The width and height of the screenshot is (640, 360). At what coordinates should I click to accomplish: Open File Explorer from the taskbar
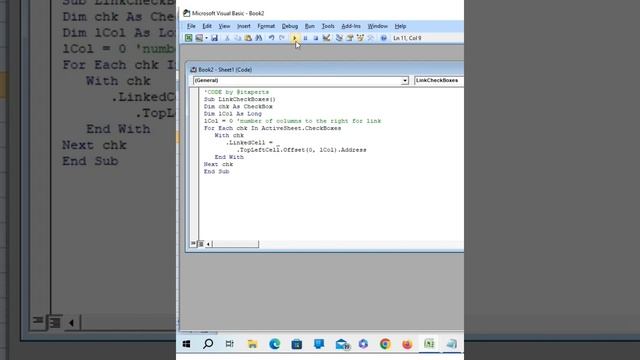point(252,344)
